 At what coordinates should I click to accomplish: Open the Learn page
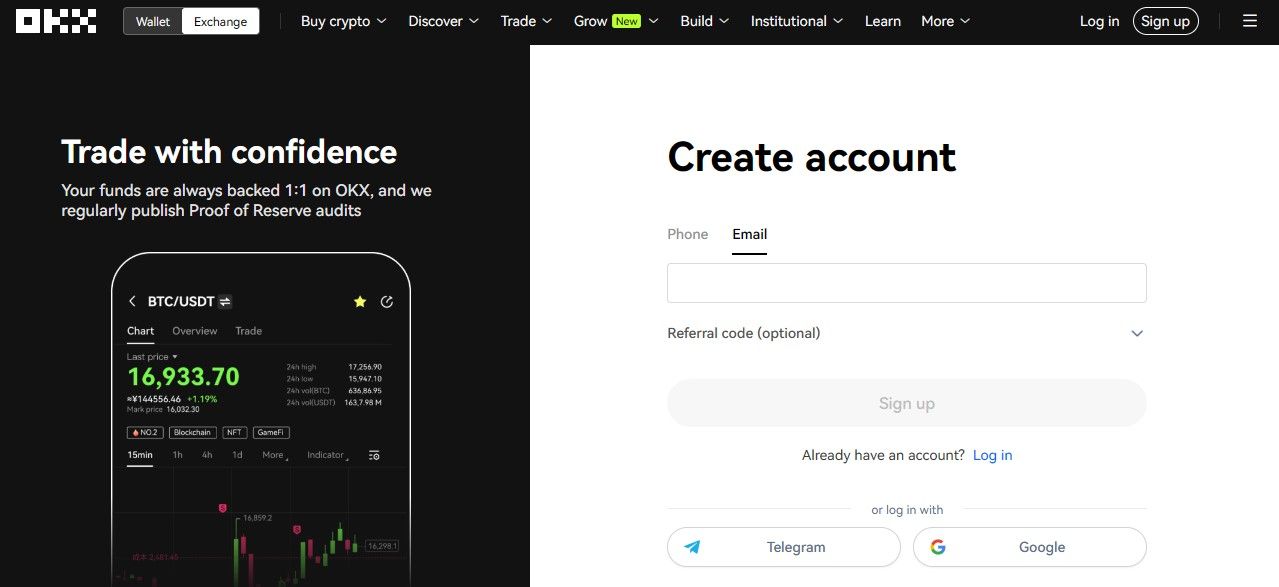click(x=882, y=21)
